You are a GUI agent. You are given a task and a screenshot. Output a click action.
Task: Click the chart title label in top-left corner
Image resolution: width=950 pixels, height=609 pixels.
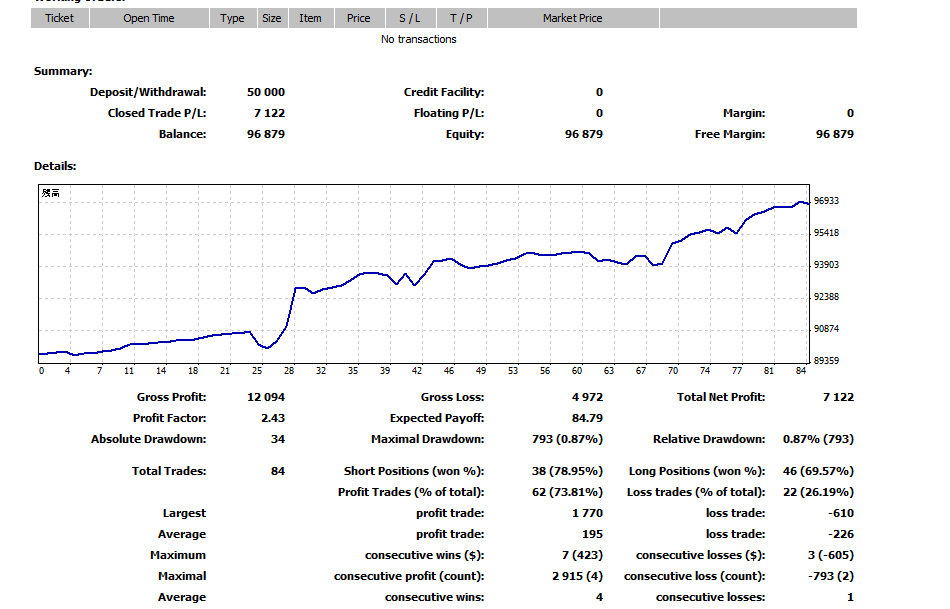50,193
